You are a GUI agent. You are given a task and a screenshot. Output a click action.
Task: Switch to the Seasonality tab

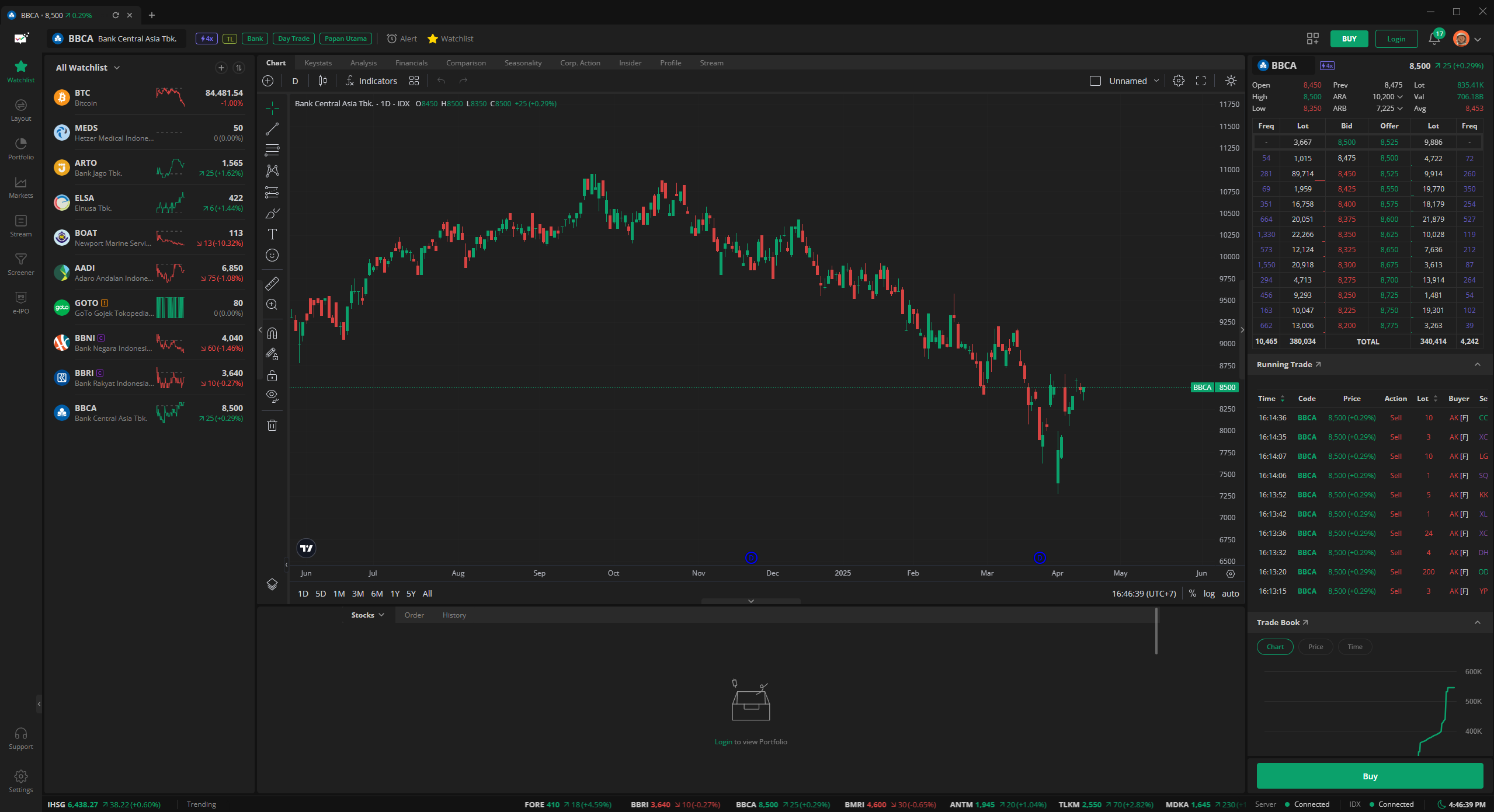click(523, 63)
